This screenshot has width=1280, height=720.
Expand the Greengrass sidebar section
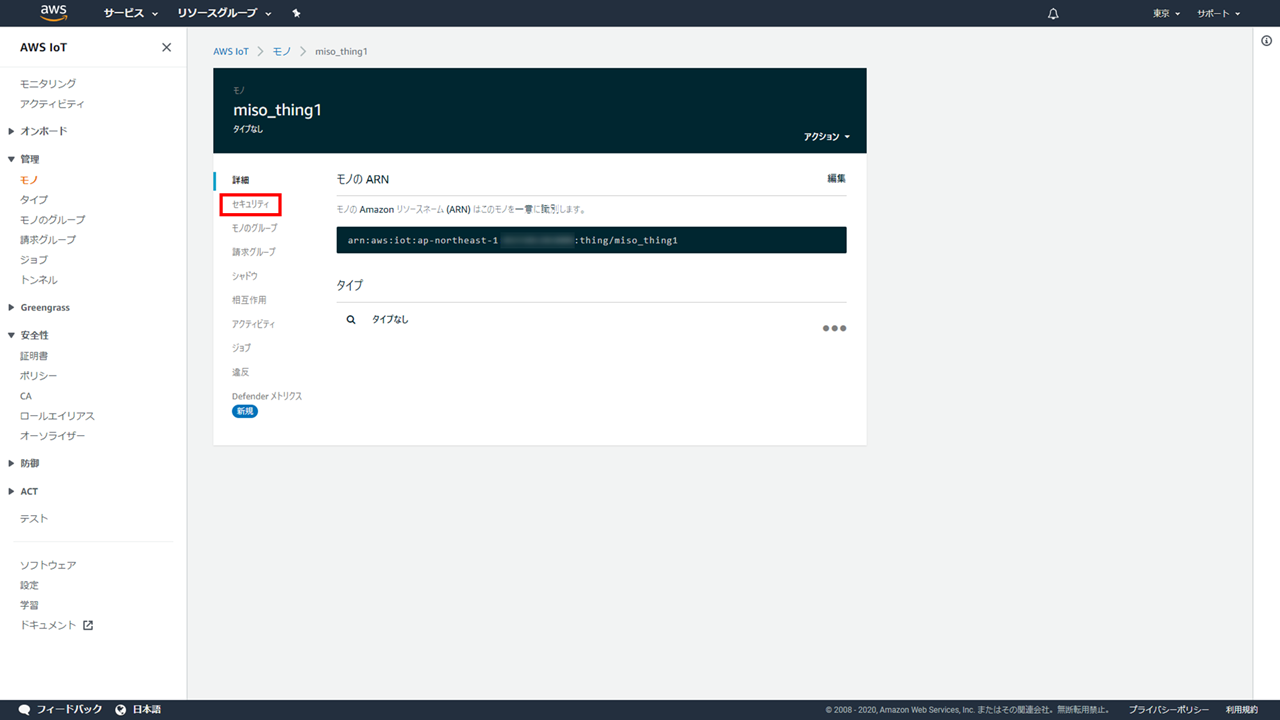tap(44, 308)
